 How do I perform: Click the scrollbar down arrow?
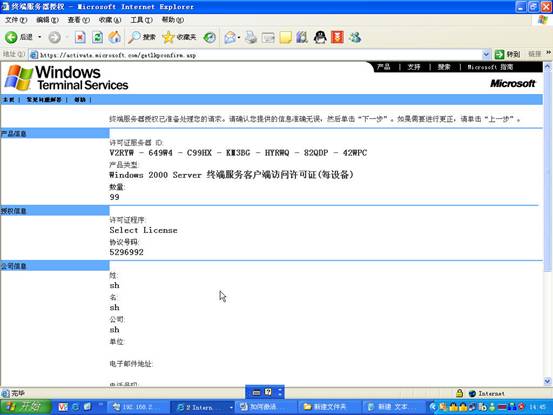548,381
